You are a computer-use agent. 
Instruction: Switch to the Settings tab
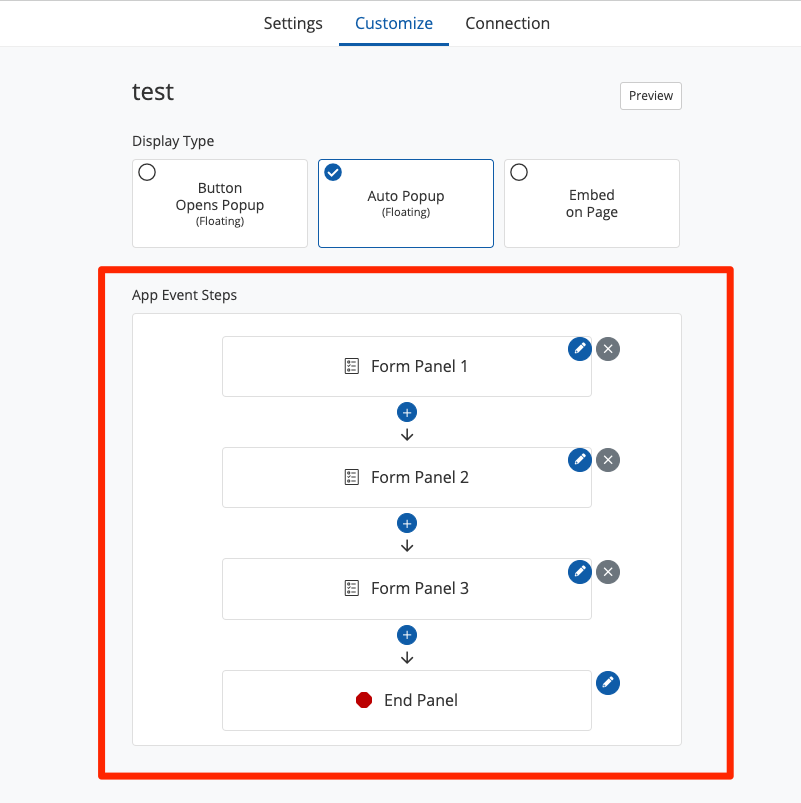pyautogui.click(x=293, y=23)
